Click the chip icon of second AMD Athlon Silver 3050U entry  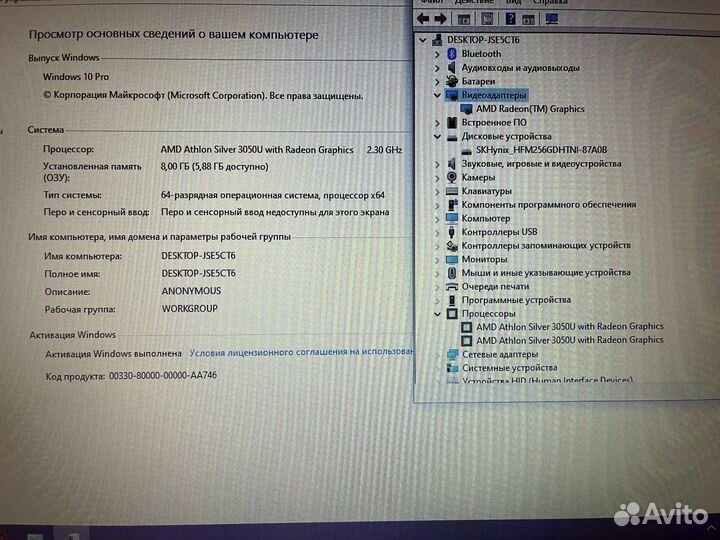(467, 341)
